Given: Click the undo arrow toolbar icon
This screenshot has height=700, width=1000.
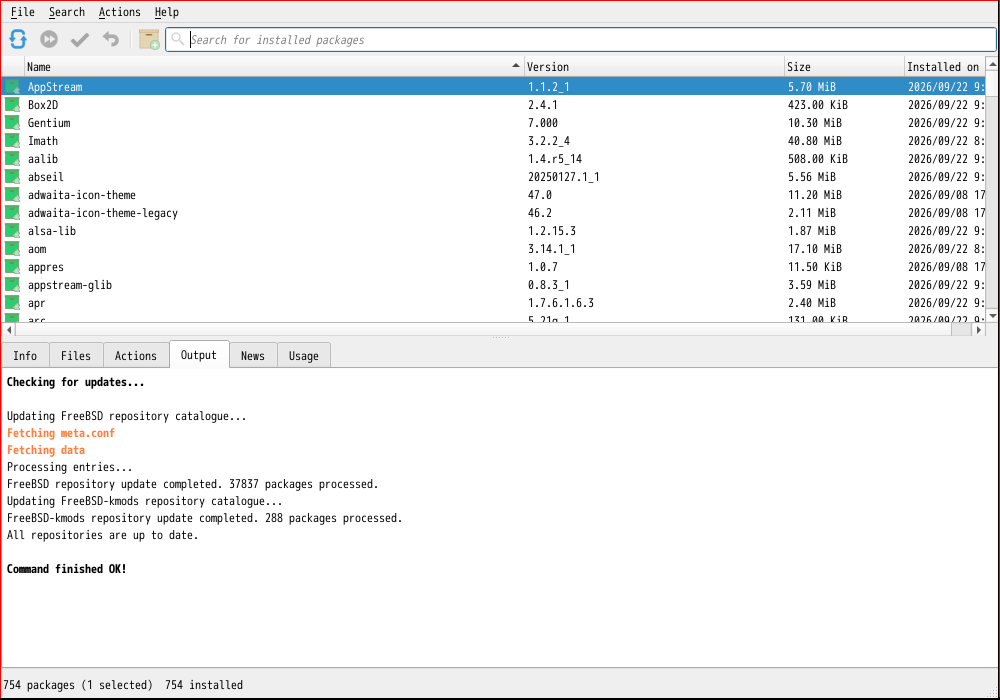Looking at the screenshot, I should (x=111, y=40).
